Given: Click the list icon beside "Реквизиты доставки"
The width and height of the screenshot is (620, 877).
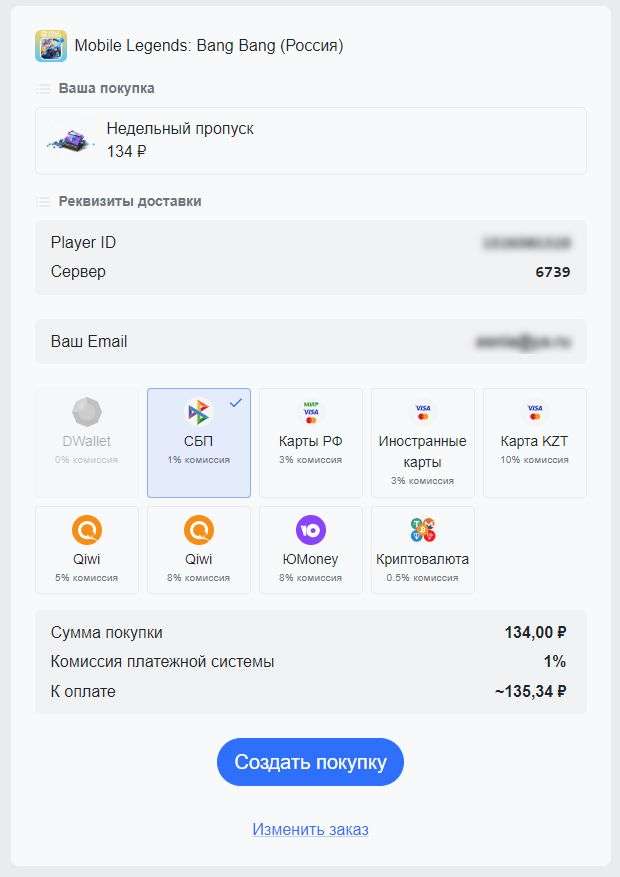Looking at the screenshot, I should 43,202.
